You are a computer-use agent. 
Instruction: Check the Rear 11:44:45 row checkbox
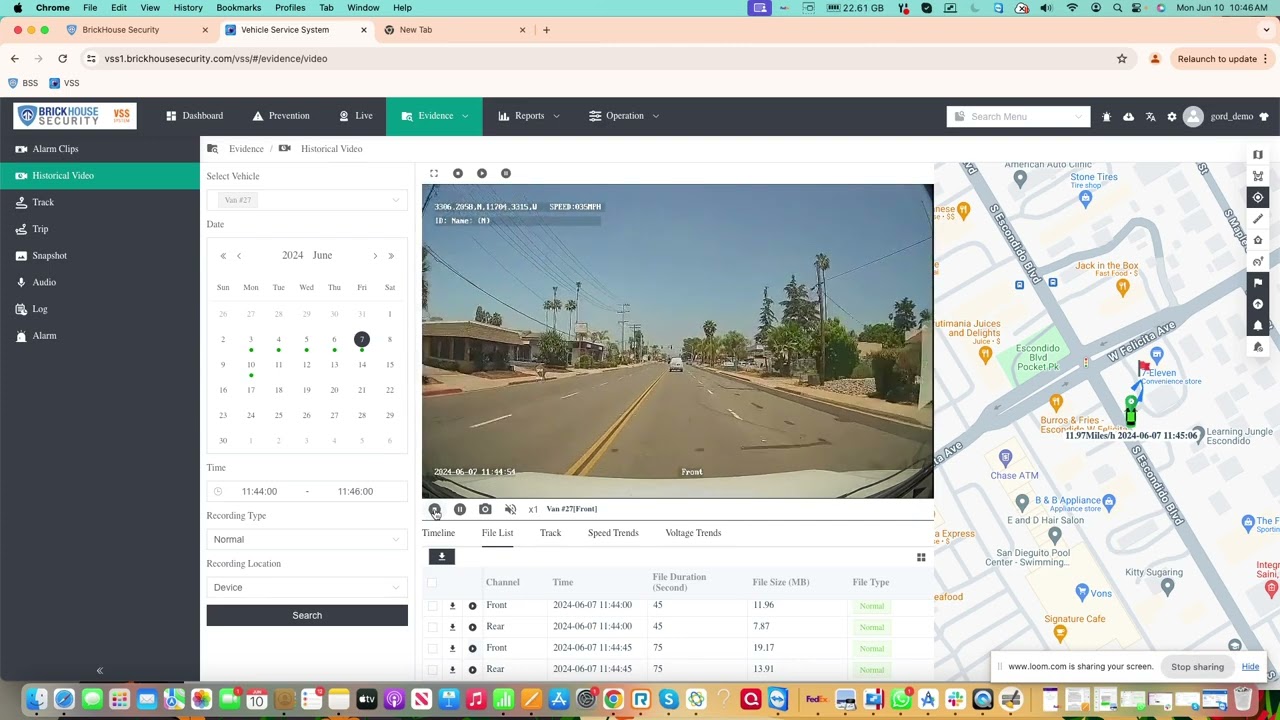tap(432, 669)
